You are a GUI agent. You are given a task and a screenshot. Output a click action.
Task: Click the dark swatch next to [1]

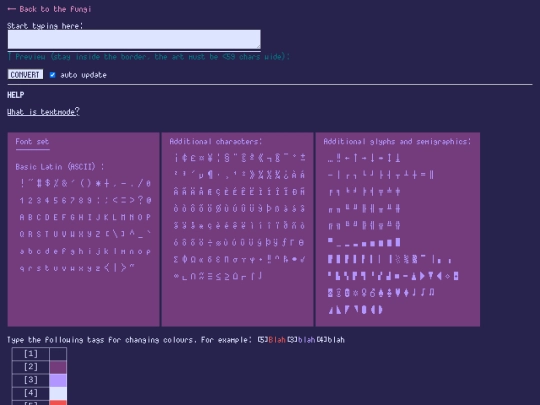click(58, 354)
